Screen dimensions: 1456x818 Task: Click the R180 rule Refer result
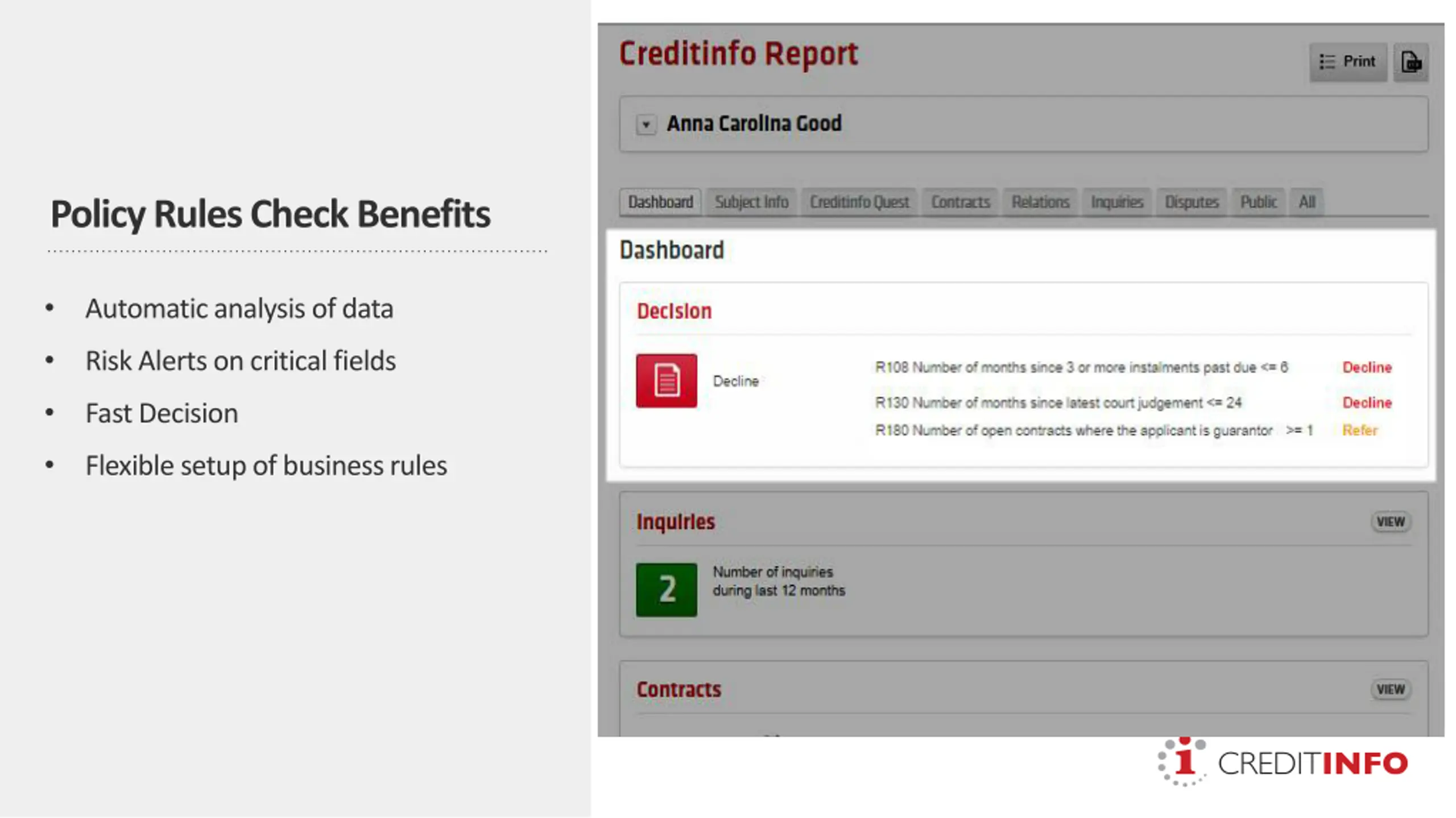(x=1359, y=430)
